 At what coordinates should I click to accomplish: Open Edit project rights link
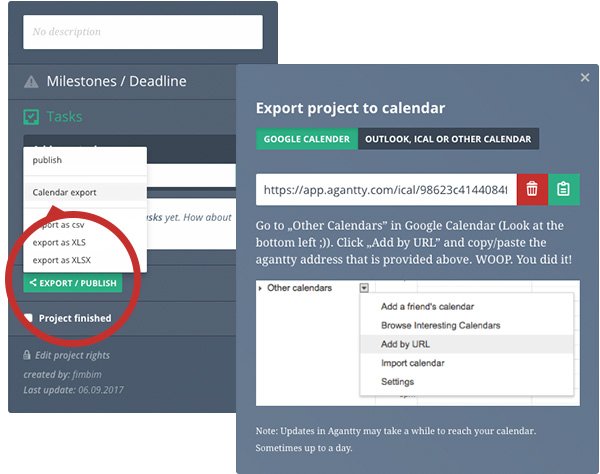coord(72,355)
